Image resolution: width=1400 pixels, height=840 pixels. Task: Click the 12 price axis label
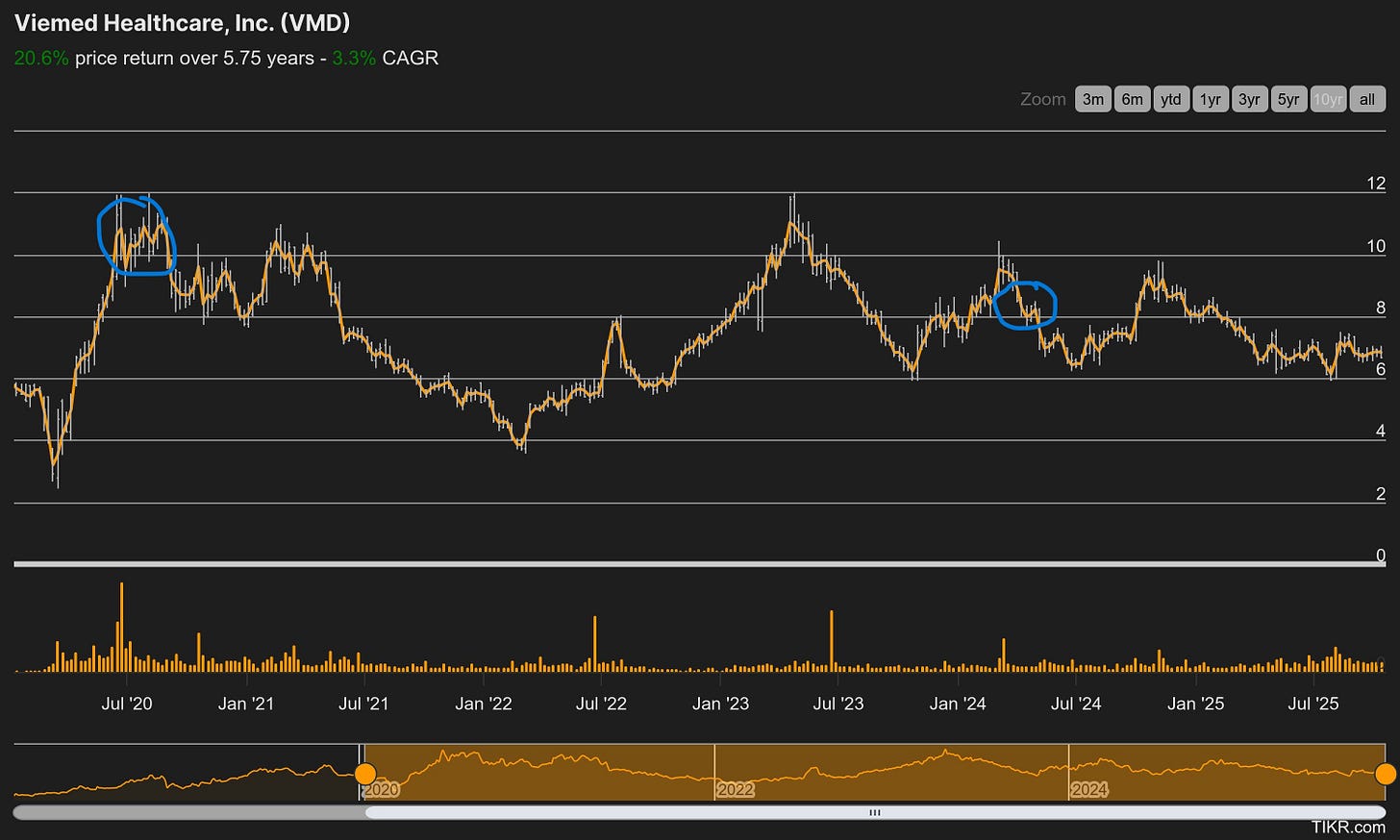(1376, 184)
